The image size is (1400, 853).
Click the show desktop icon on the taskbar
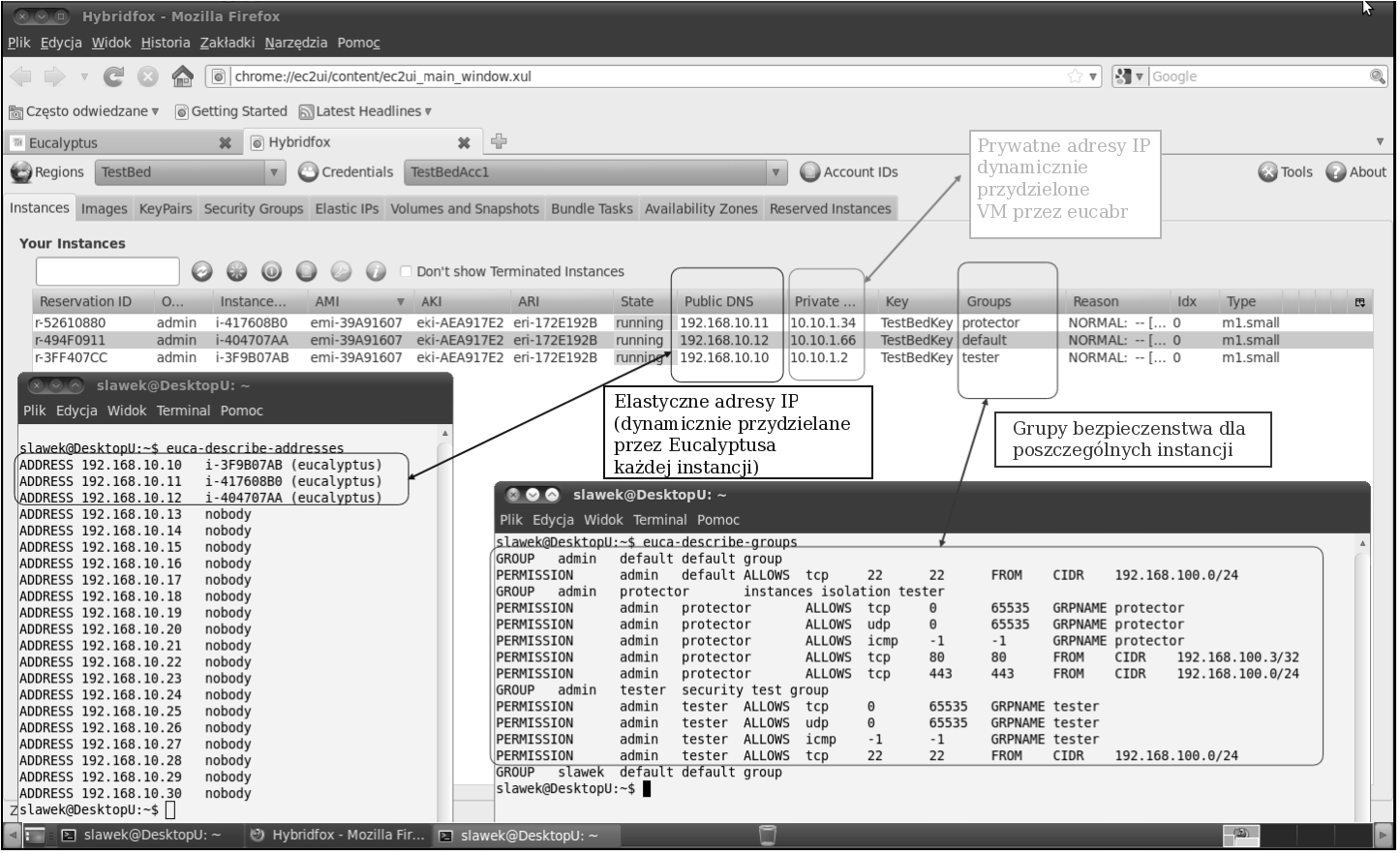[33, 835]
